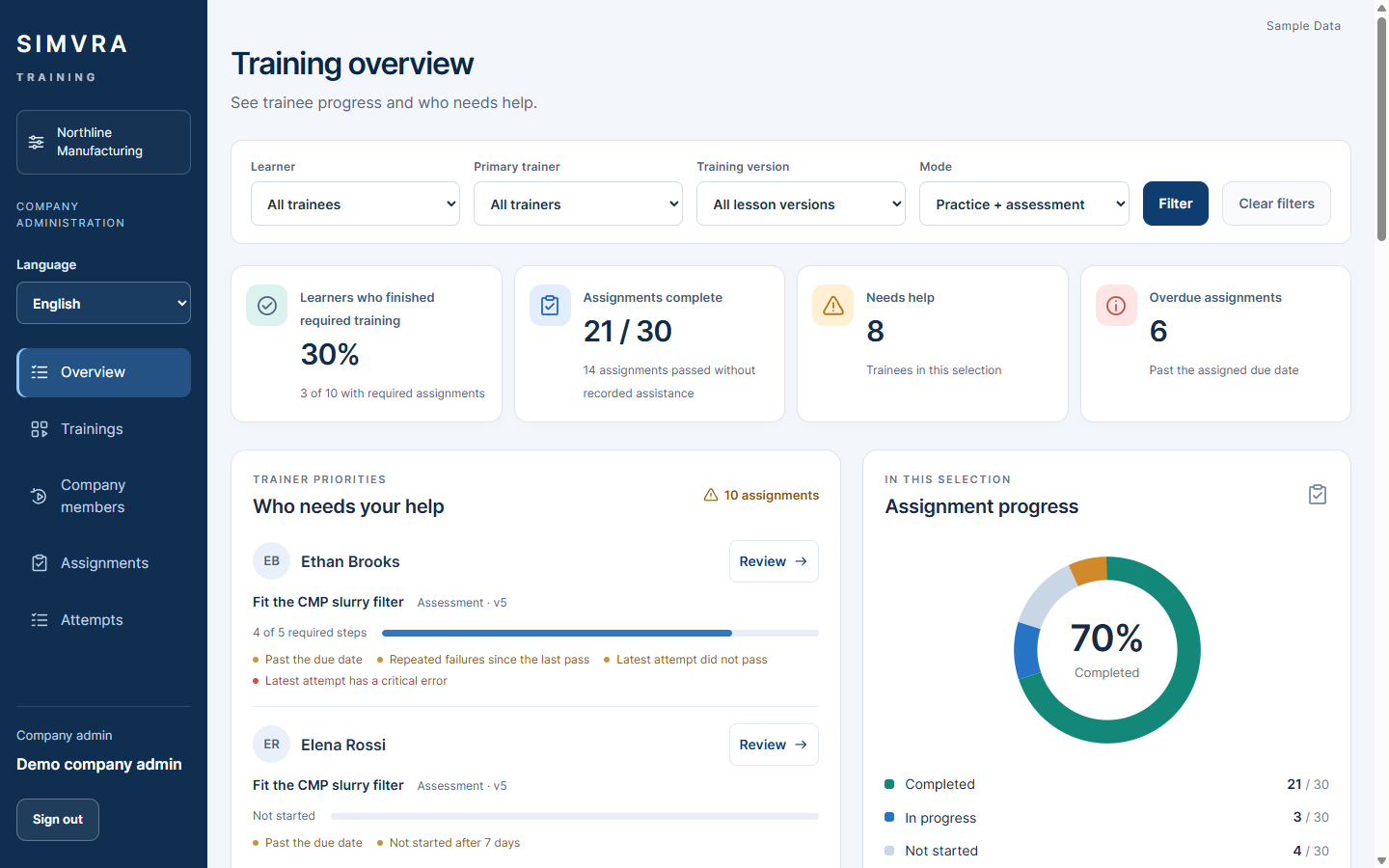
Task: Click the Clear filters button
Action: coord(1276,203)
